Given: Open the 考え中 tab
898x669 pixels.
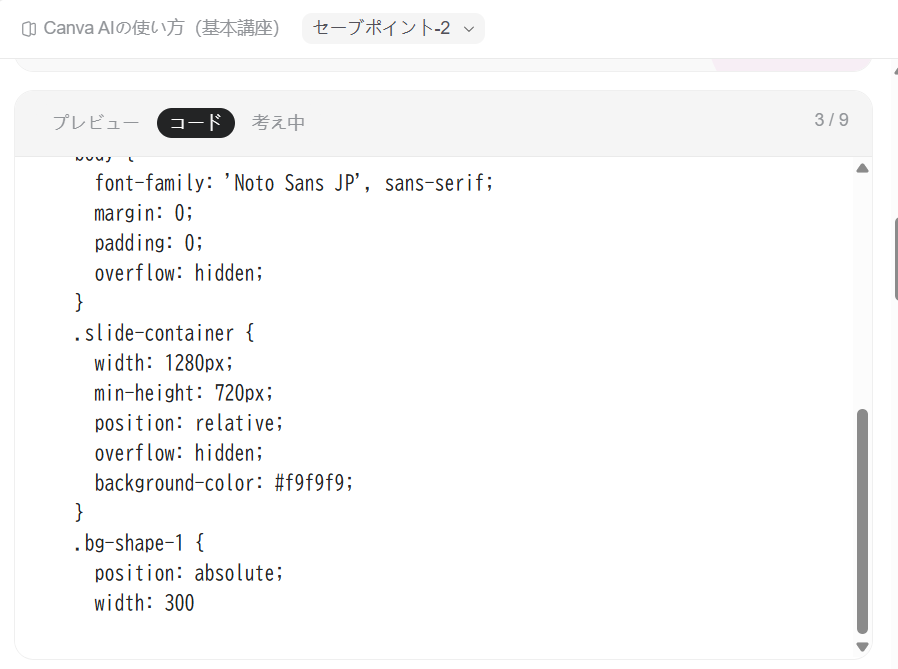Looking at the screenshot, I should click(x=278, y=123).
